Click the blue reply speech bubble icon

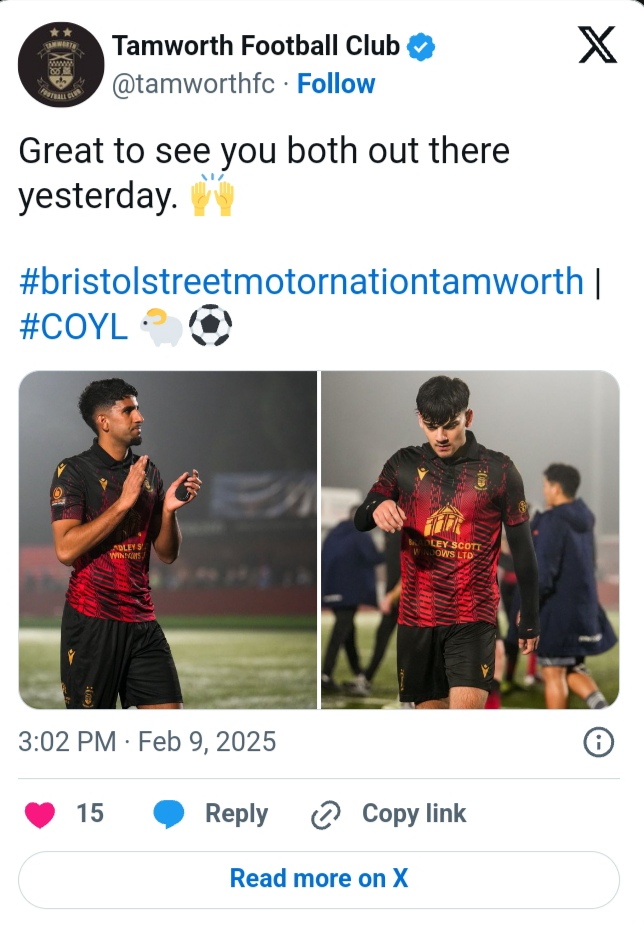169,815
